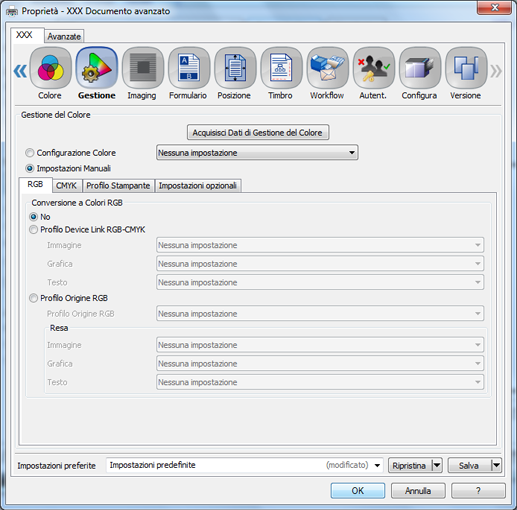Click the Conversione a Colori RGB label
Screen dimensions: 517x510
pyautogui.click(x=77, y=203)
